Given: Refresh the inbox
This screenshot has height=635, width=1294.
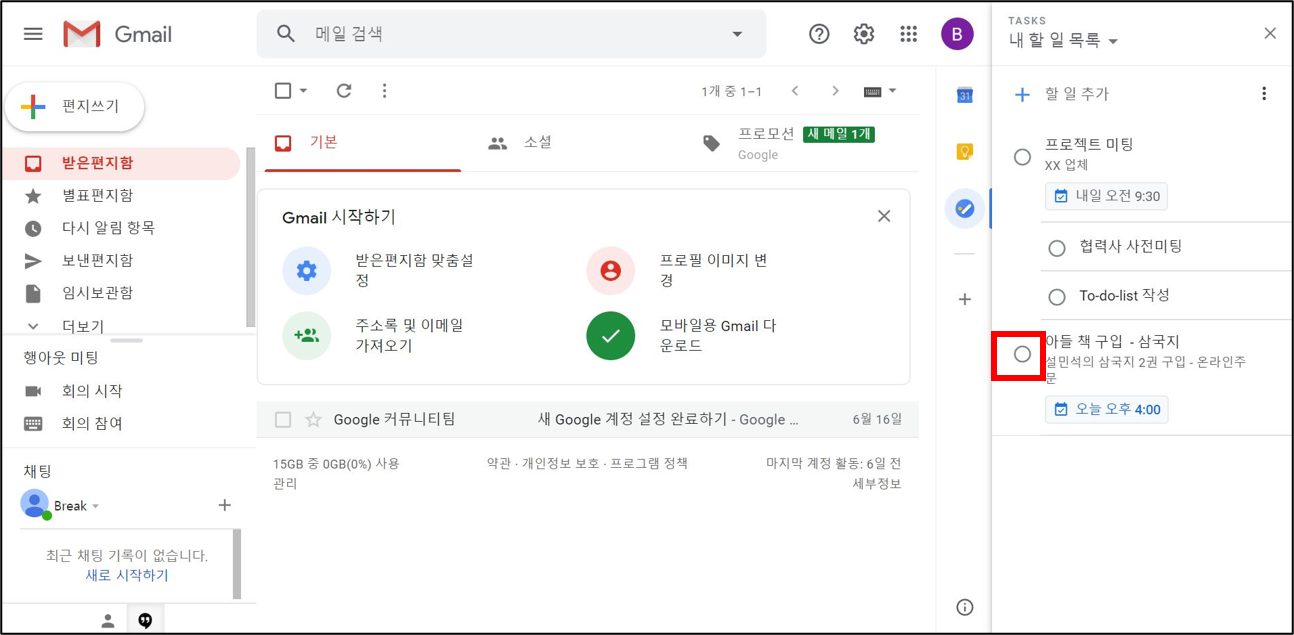Looking at the screenshot, I should tap(344, 91).
